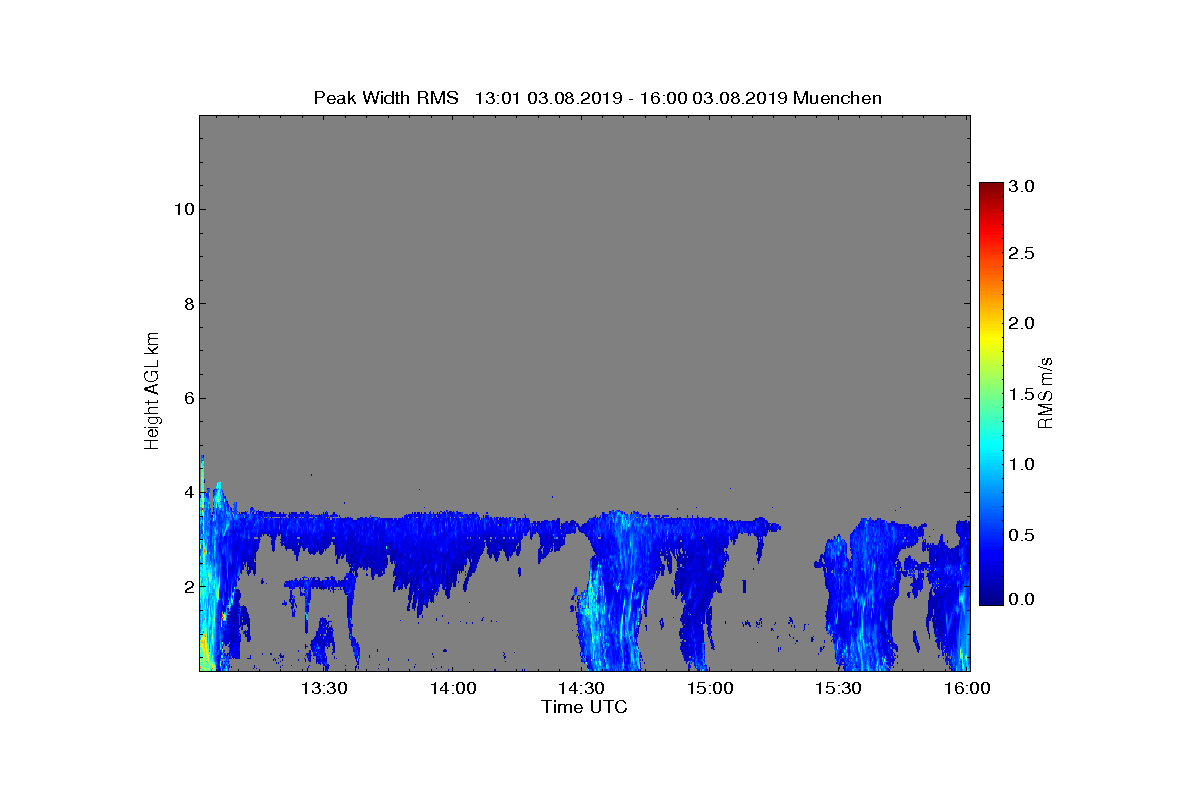Click the "RMS m/s" colorbar label
This screenshot has width=1200, height=800.
point(1045,392)
